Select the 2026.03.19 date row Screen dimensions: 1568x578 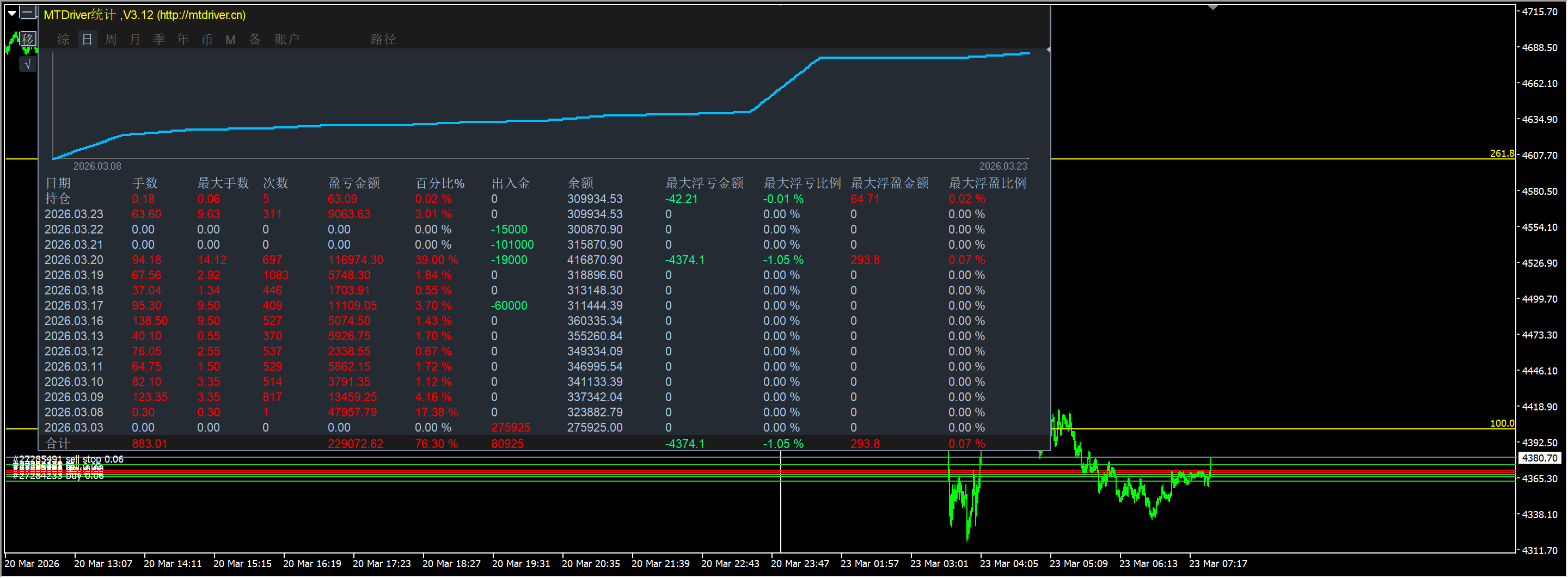pyautogui.click(x=73, y=275)
